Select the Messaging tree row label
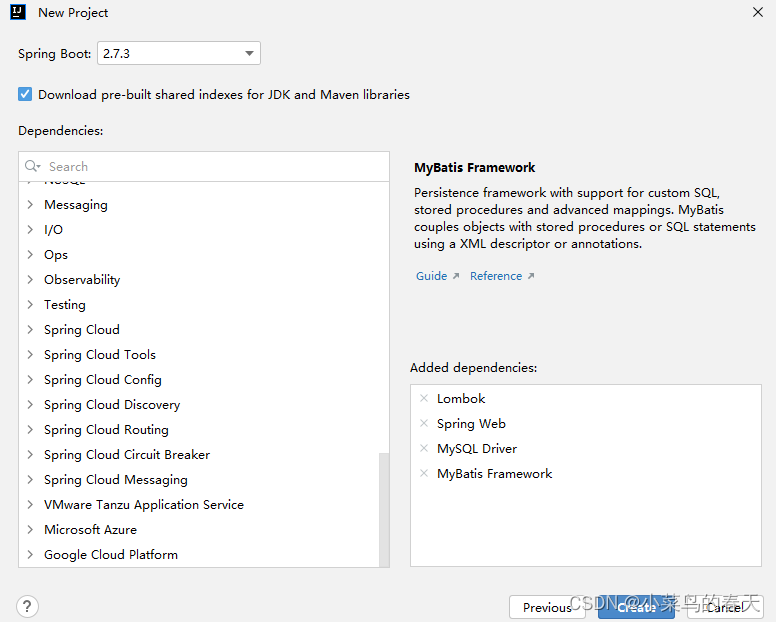The height and width of the screenshot is (622, 776). coord(76,204)
